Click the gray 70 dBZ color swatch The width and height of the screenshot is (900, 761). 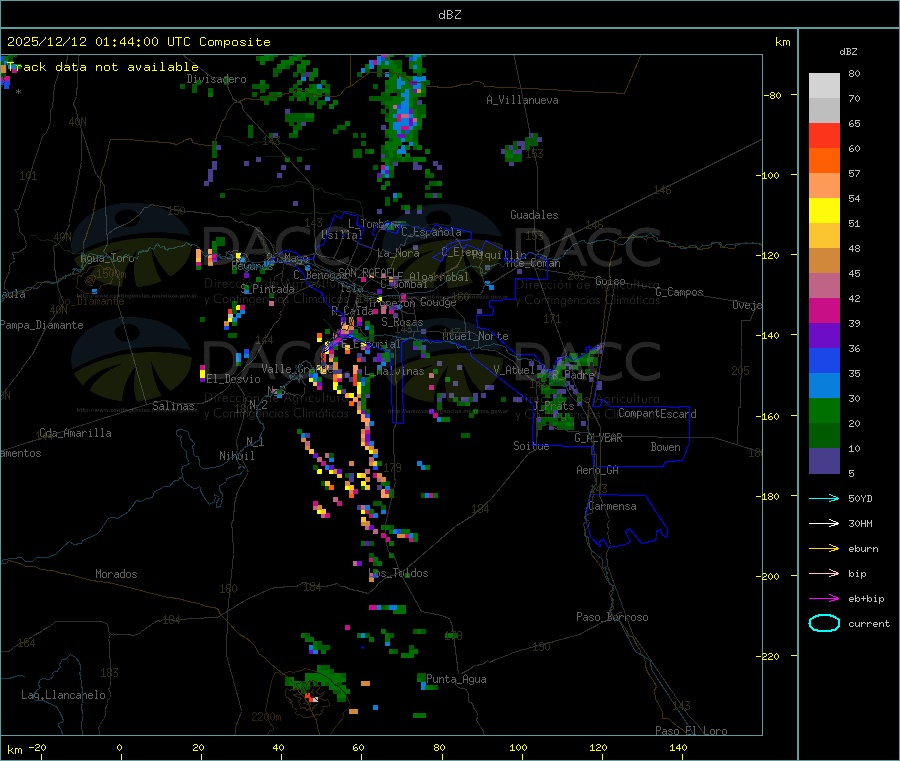pyautogui.click(x=824, y=111)
